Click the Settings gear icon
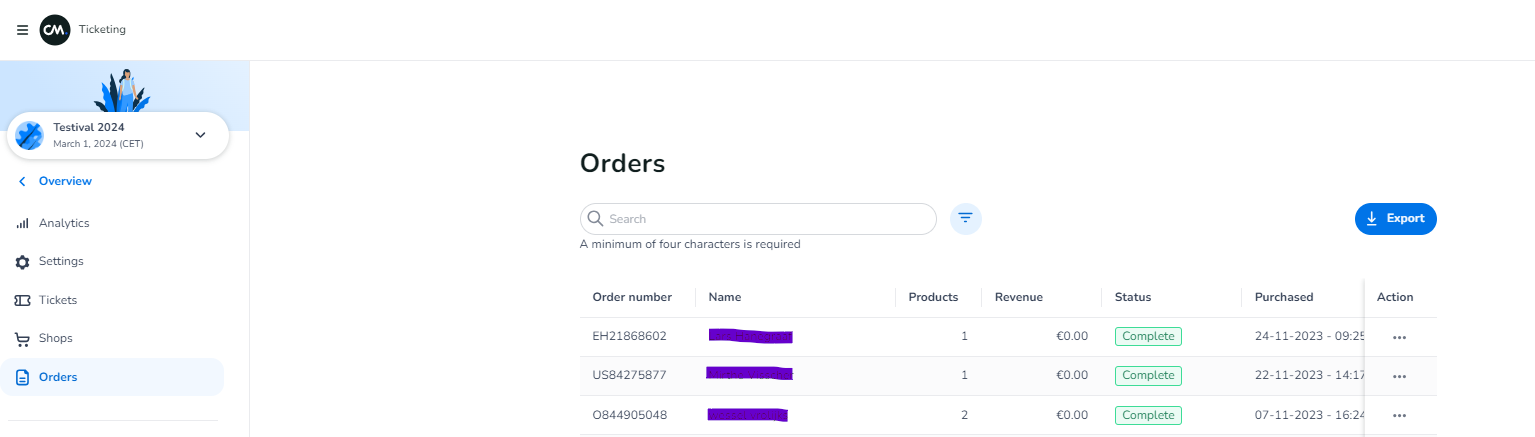The height and width of the screenshot is (437, 1535). tap(22, 262)
